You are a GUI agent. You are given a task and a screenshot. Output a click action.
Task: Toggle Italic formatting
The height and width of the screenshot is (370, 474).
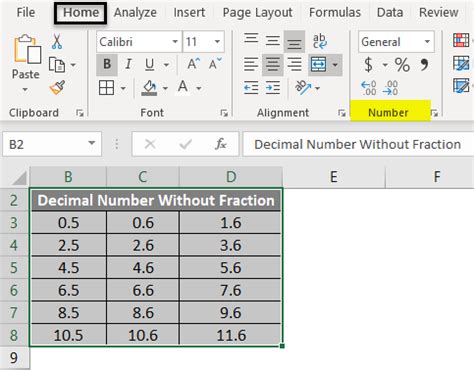(x=128, y=64)
